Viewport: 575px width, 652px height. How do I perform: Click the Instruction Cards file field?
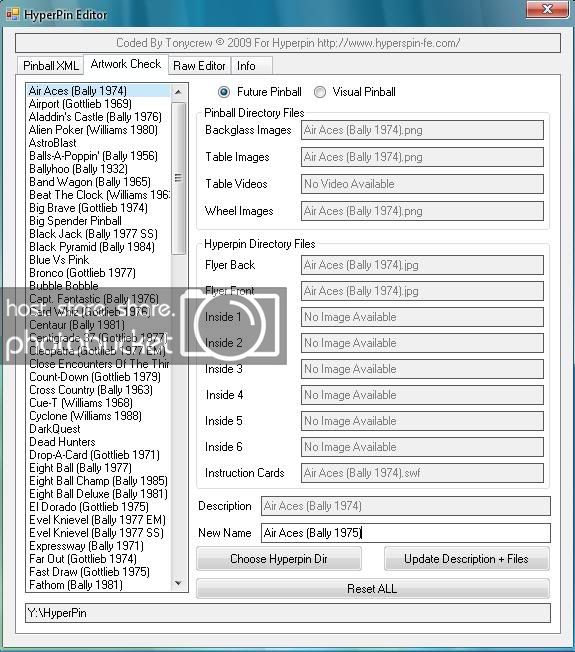(422, 473)
